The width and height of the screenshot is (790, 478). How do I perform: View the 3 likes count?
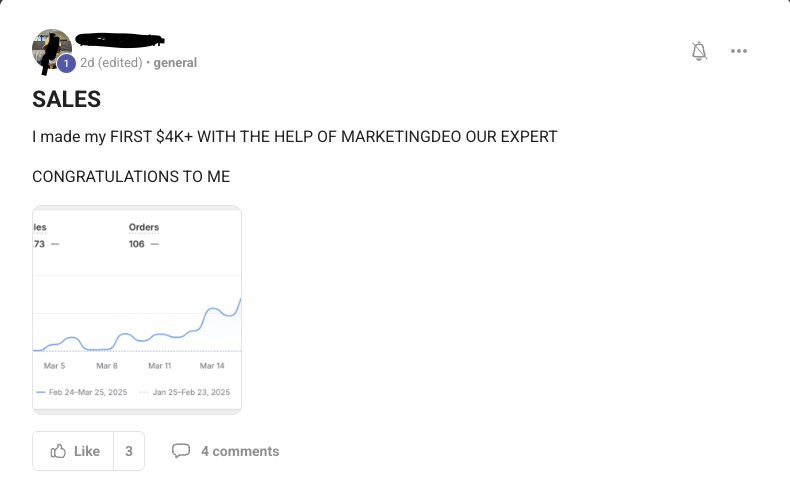129,451
